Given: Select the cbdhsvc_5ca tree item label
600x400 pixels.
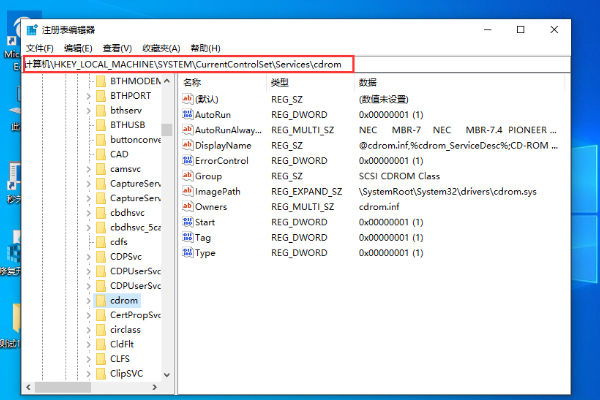Looking at the screenshot, I should (x=135, y=227).
